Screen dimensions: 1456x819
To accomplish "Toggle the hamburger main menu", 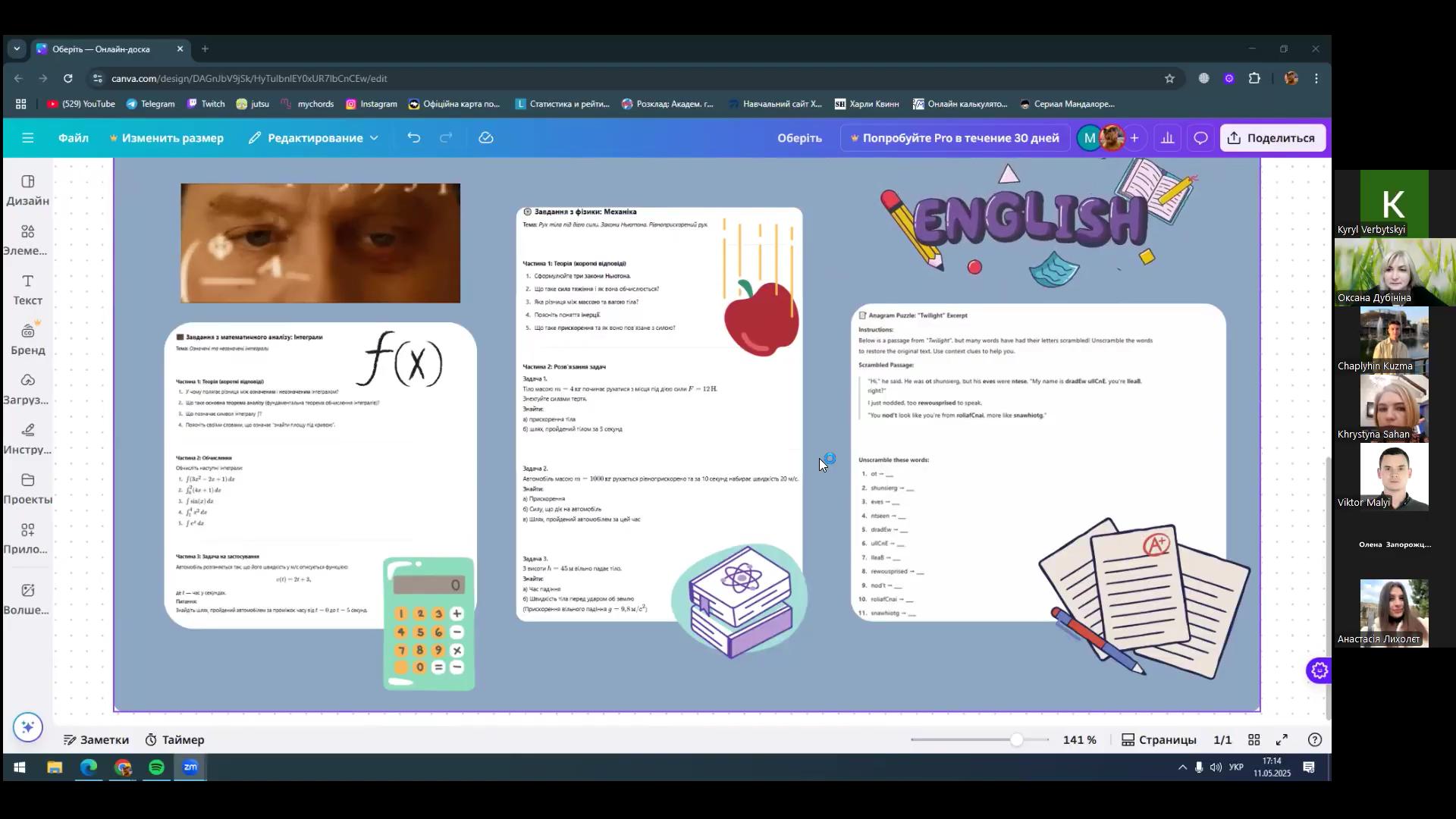I will pos(28,138).
